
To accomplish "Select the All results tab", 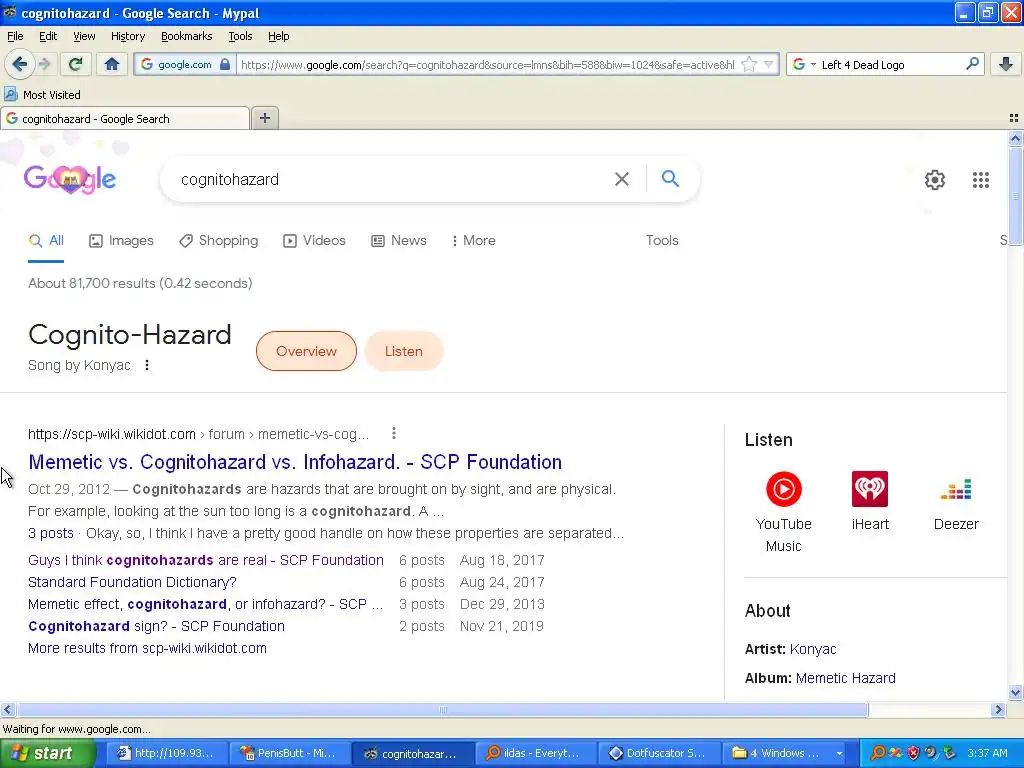I will pos(46,240).
